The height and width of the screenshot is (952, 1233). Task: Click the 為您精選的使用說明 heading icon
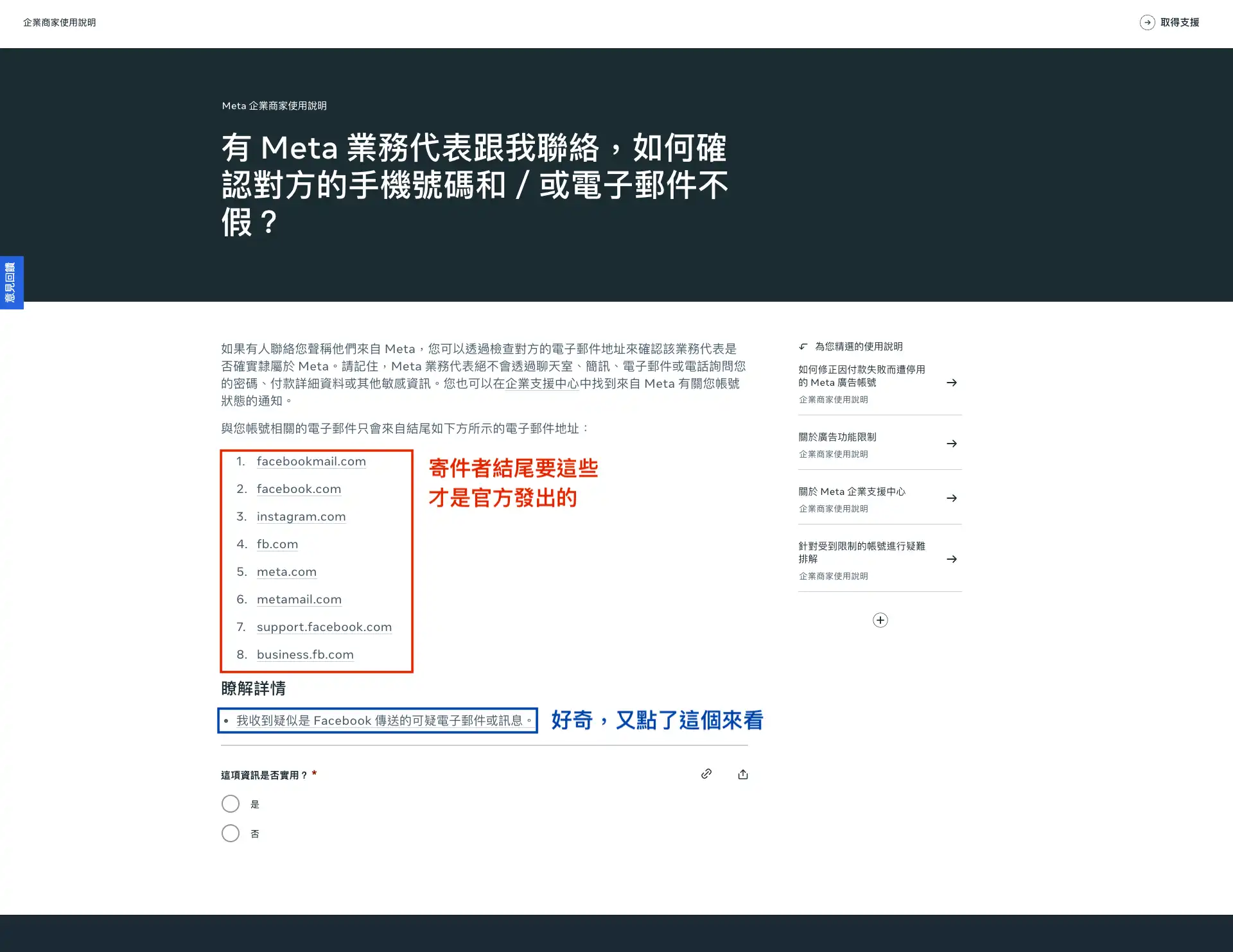tap(803, 347)
